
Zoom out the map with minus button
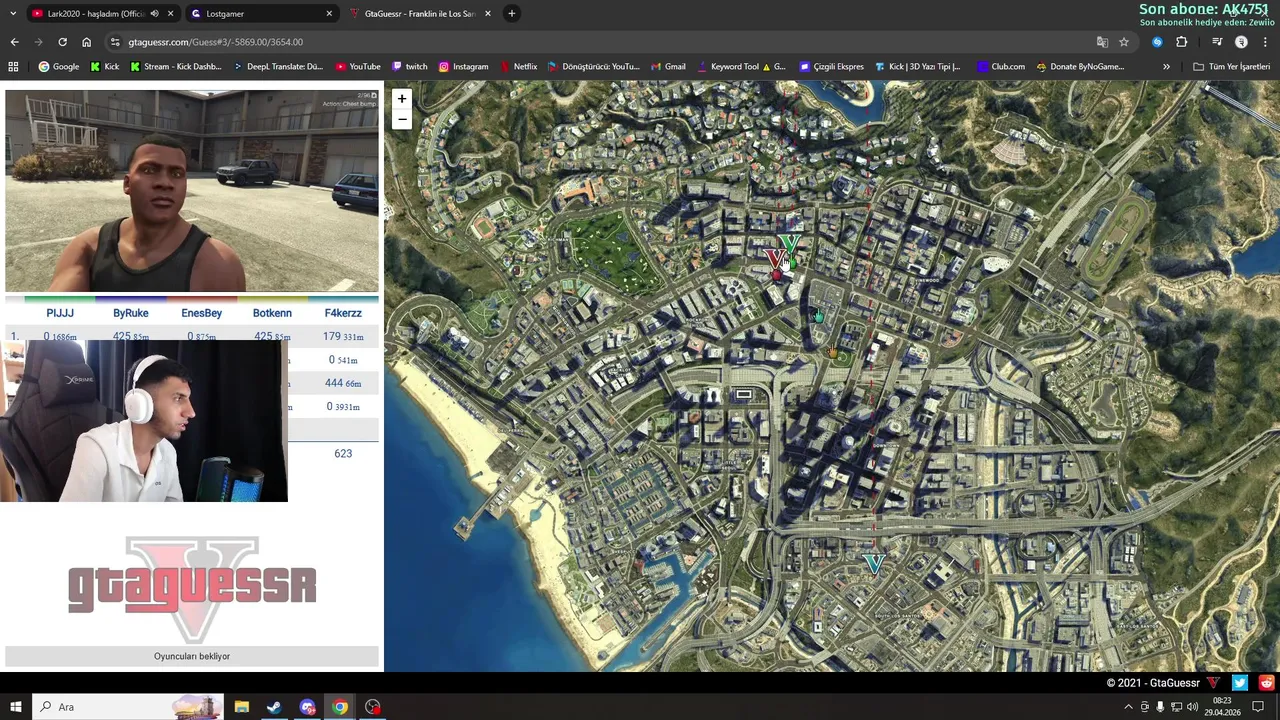(x=401, y=119)
